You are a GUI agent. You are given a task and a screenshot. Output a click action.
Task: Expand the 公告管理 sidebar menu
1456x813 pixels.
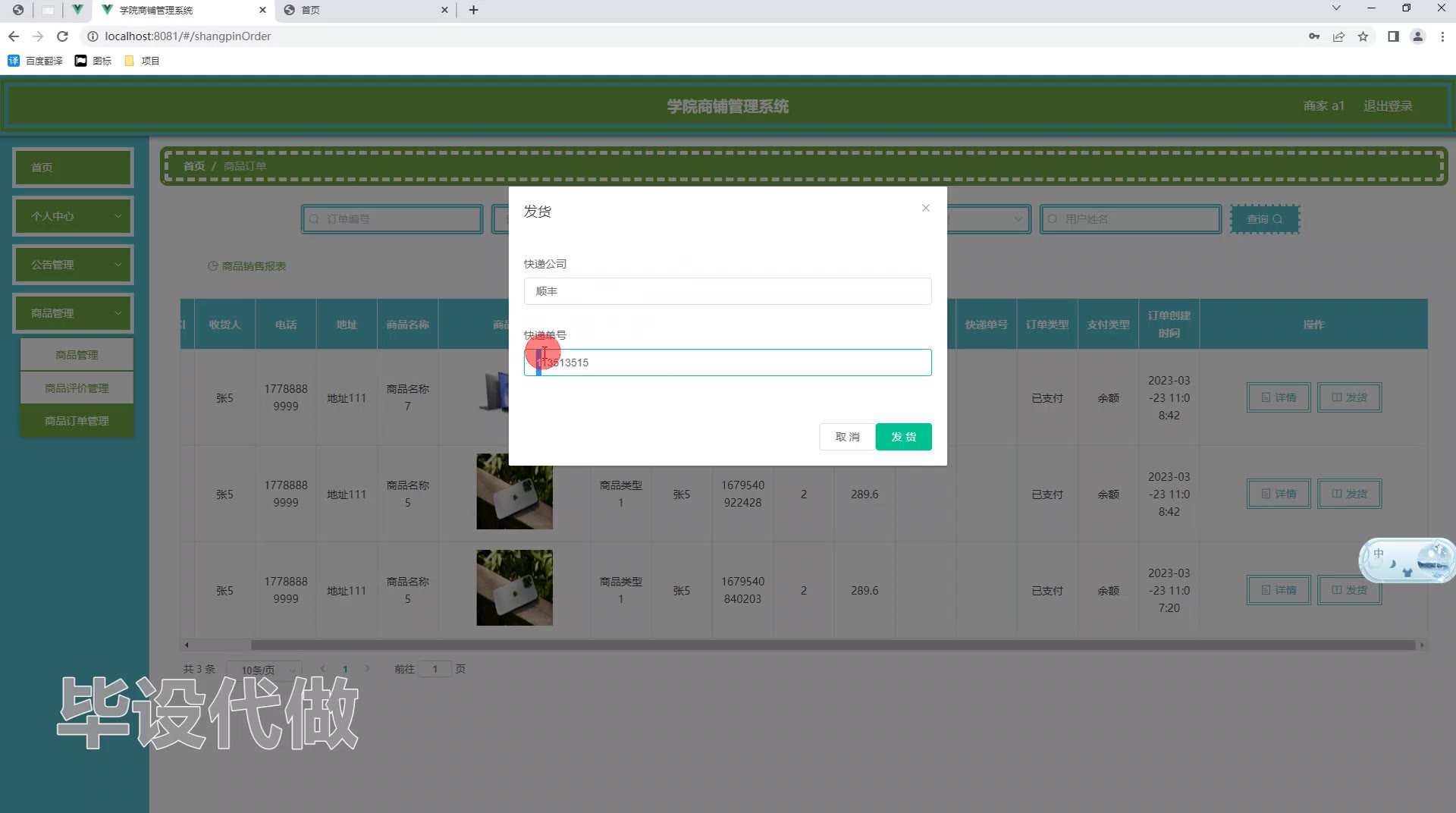pos(73,265)
